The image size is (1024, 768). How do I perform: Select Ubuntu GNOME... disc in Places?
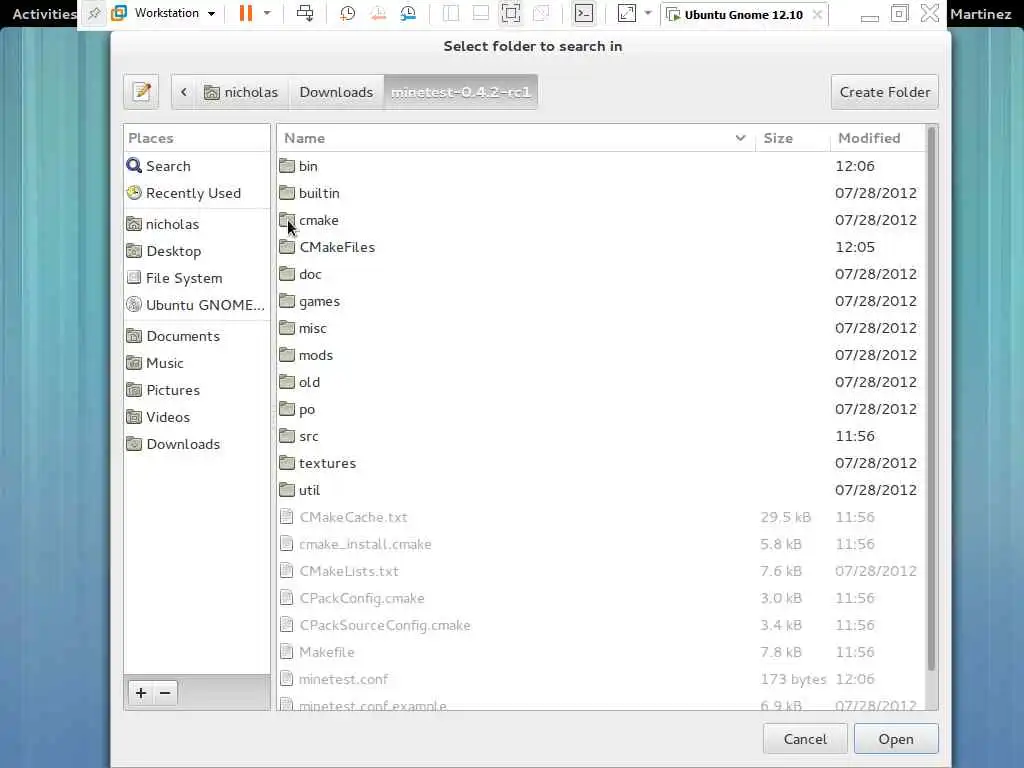coord(197,305)
